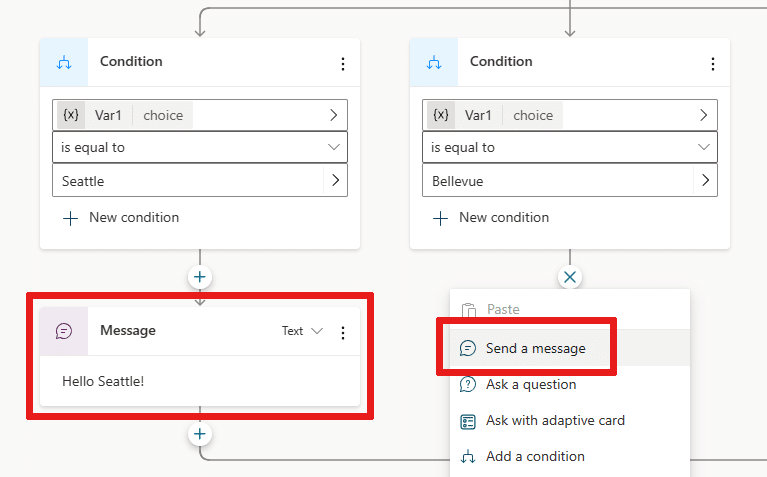Click the Message node speech bubble icon
The height and width of the screenshot is (477, 767).
[64, 331]
